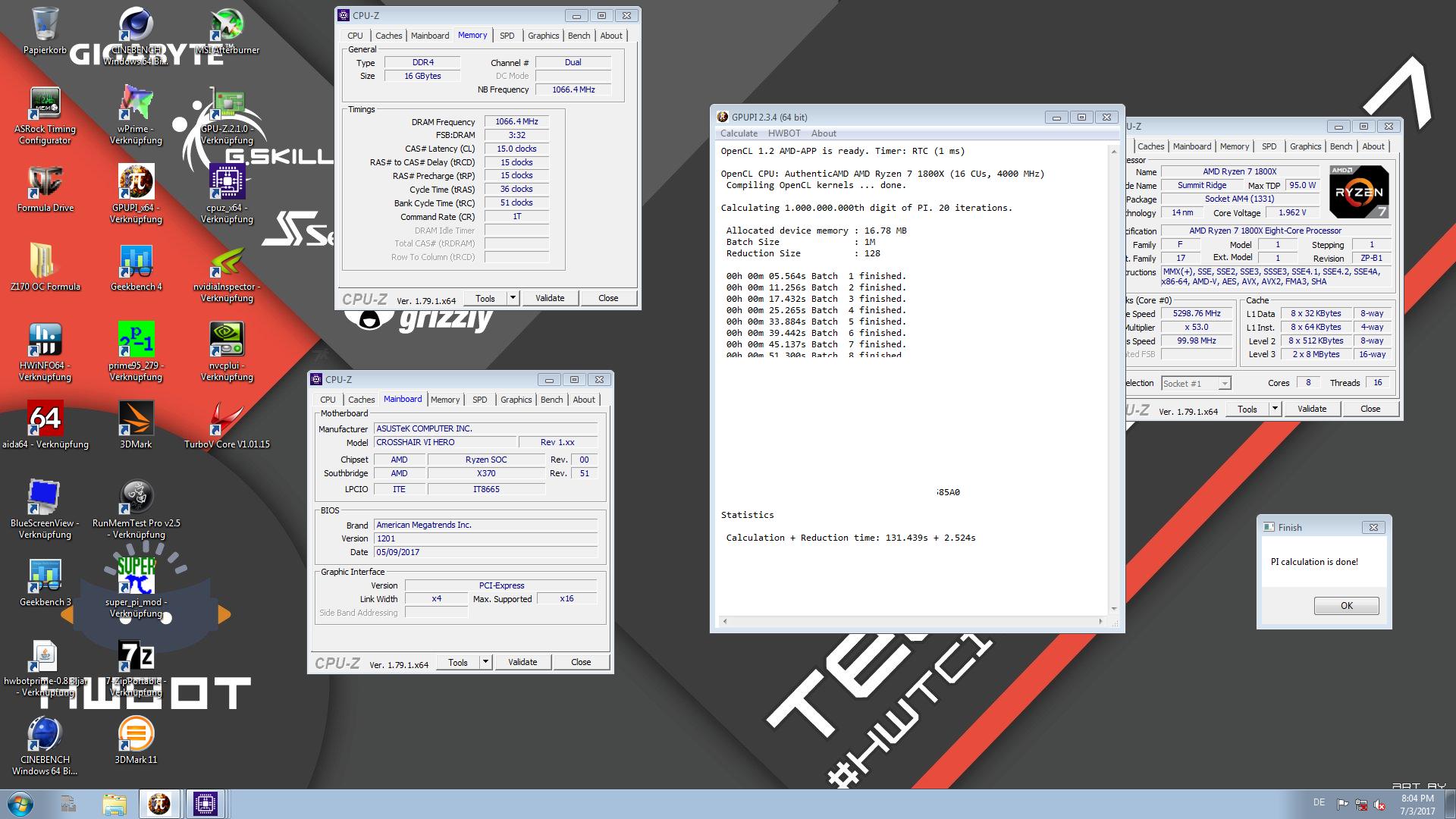The width and height of the screenshot is (1456, 819).
Task: Click GPUPI horizontal scrollbar right arrow
Action: coord(1101,621)
